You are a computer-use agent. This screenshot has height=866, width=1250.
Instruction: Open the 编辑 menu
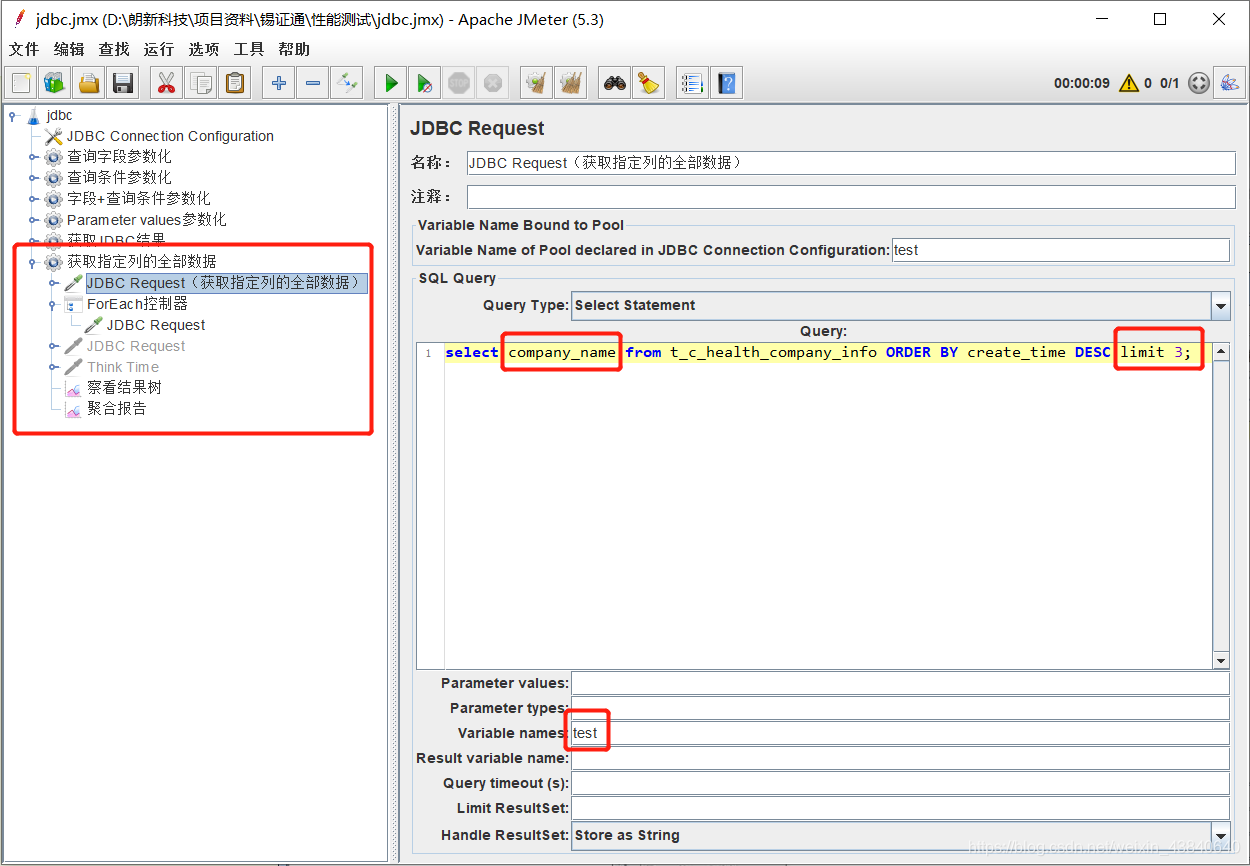click(x=69, y=49)
